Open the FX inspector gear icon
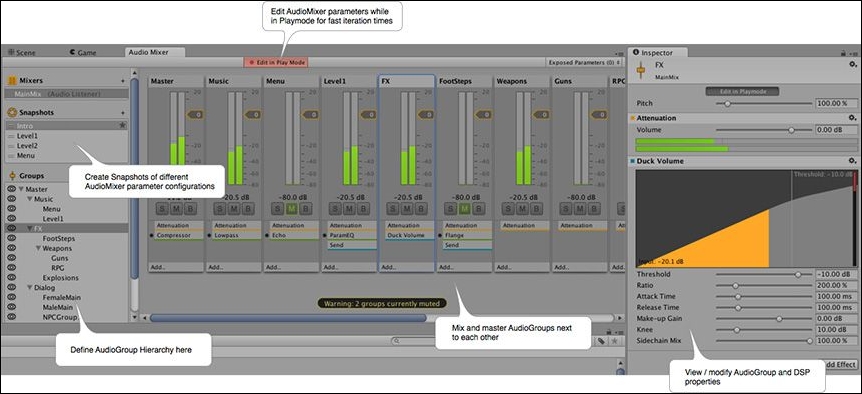862x394 pixels. (852, 65)
